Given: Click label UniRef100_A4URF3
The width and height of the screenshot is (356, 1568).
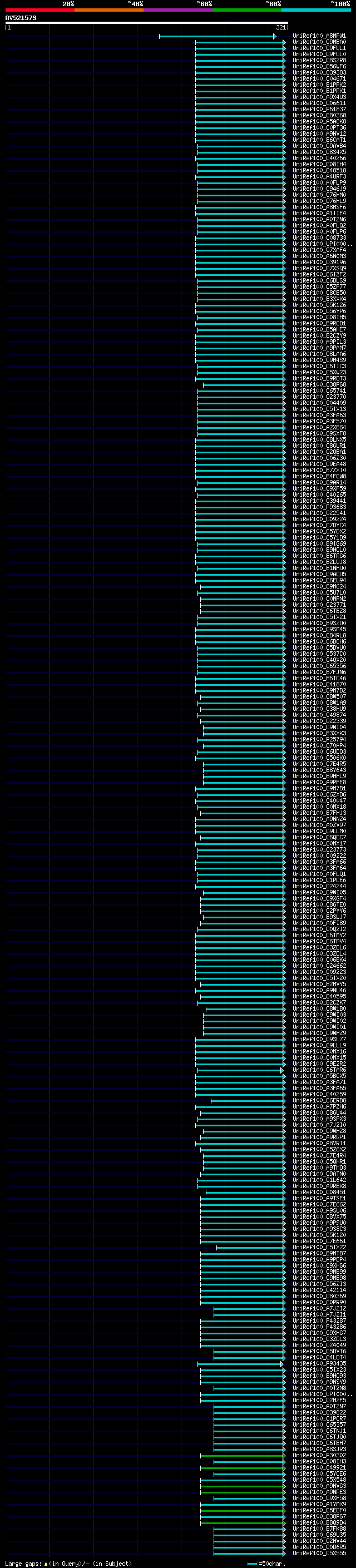Looking at the screenshot, I should (319, 176).
